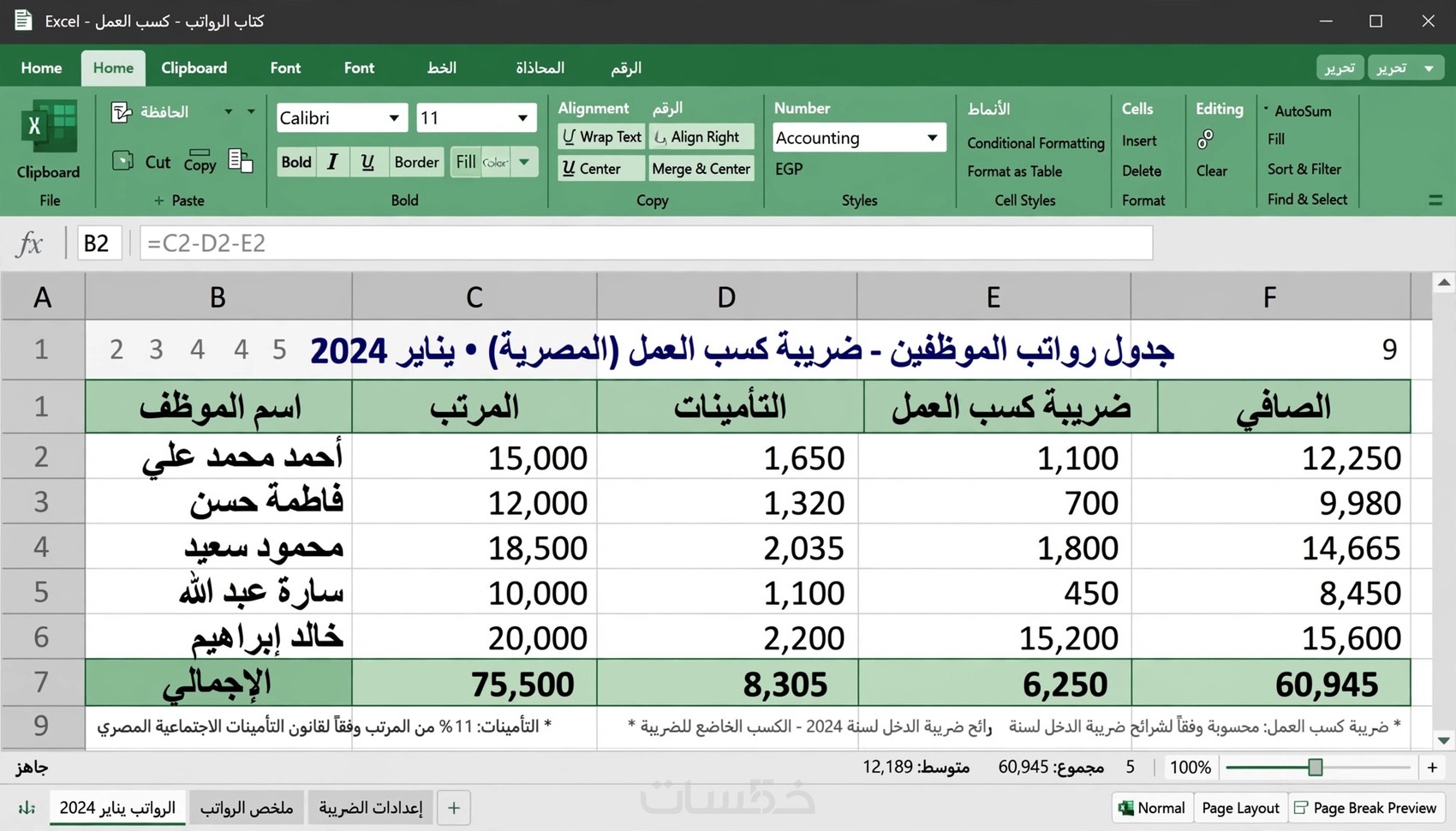Click the document icon in the title bar
The height and width of the screenshot is (831, 1456).
pos(23,21)
